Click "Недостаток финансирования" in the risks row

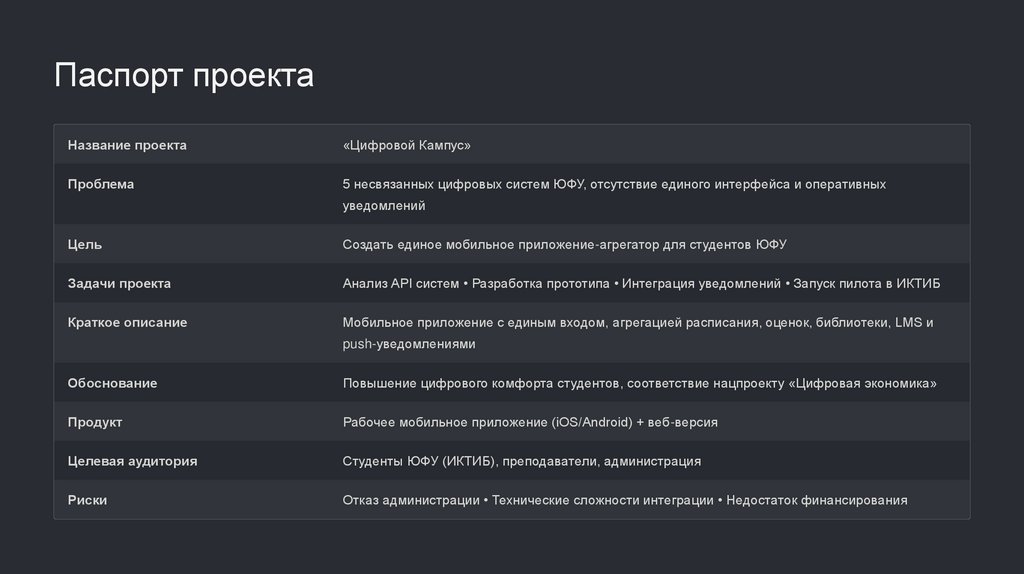coord(817,500)
